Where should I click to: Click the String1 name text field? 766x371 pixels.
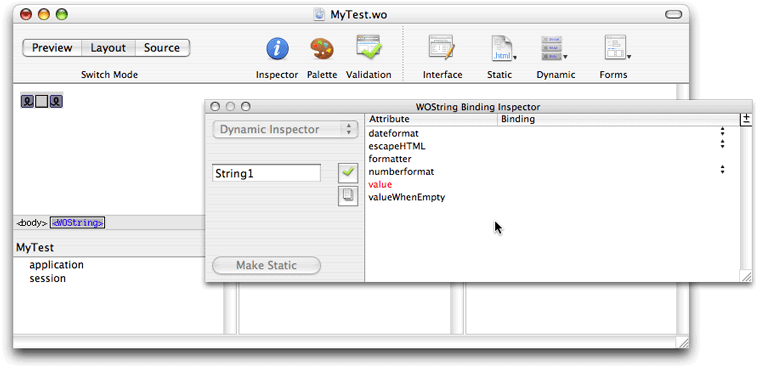coord(266,173)
